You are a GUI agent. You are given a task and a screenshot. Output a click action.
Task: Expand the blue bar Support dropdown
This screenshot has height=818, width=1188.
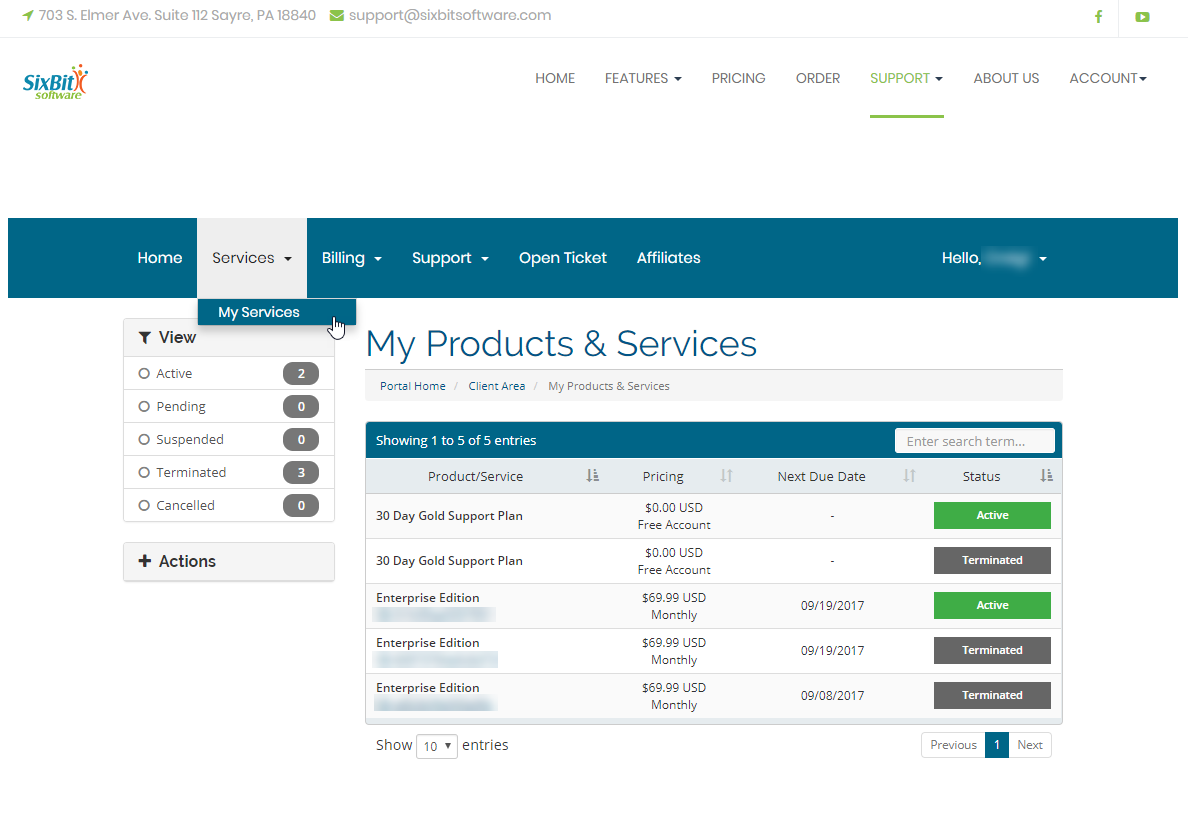click(450, 258)
